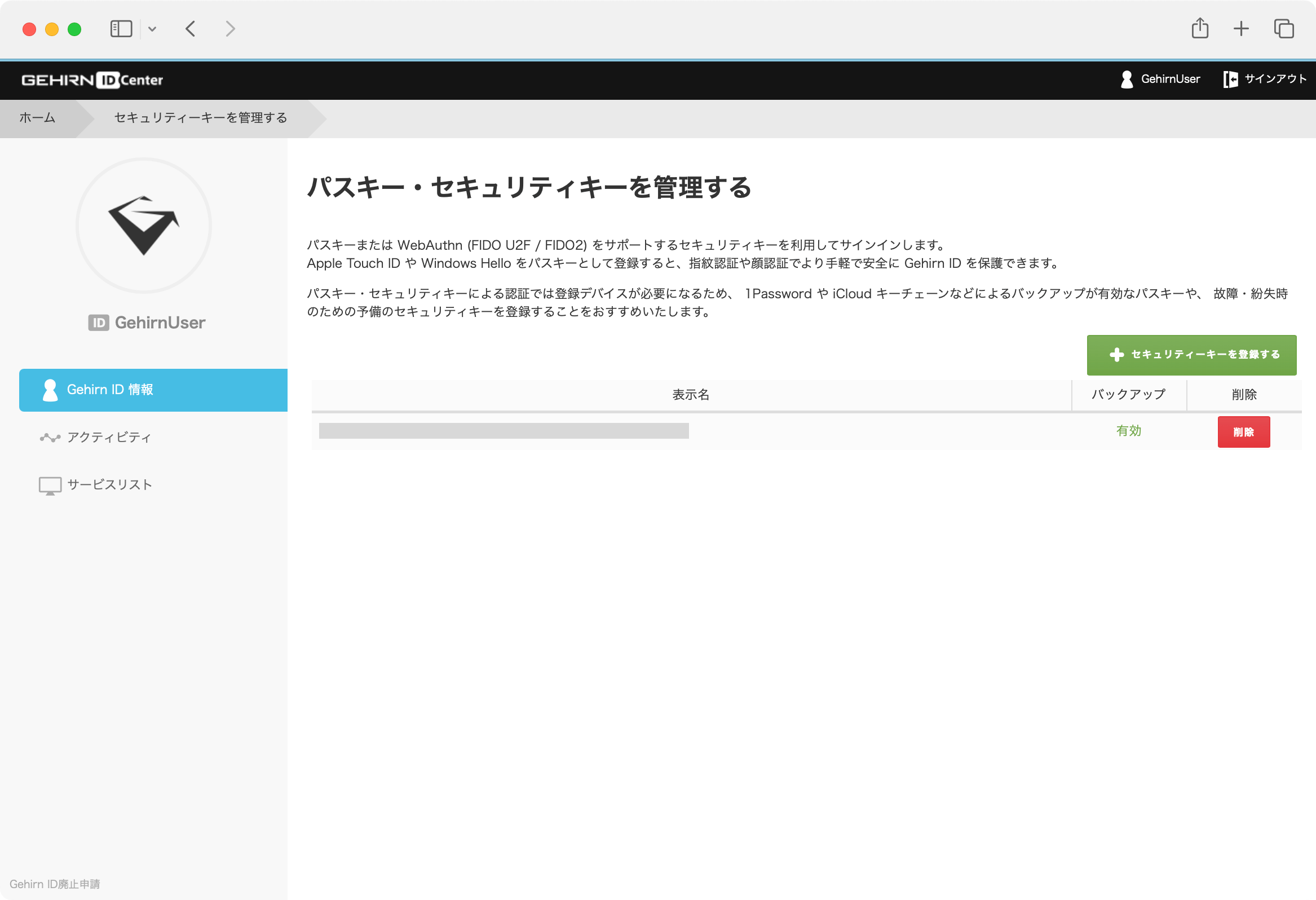Select the セキュリティーキーを管理する breadcrumb
Viewport: 1316px width, 900px height.
(200, 118)
